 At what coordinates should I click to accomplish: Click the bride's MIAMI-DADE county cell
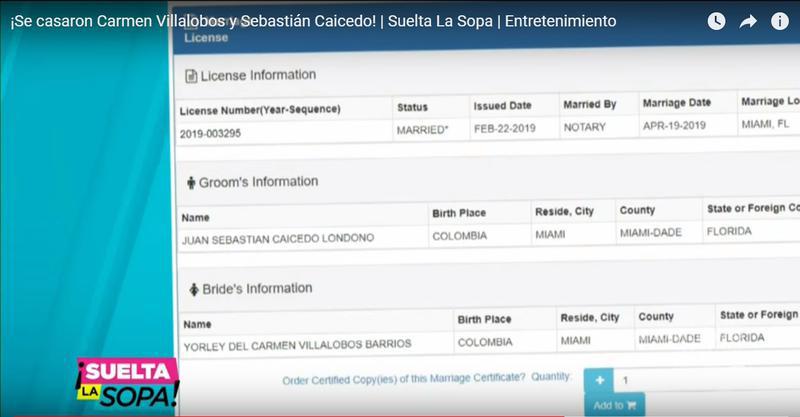(x=669, y=339)
